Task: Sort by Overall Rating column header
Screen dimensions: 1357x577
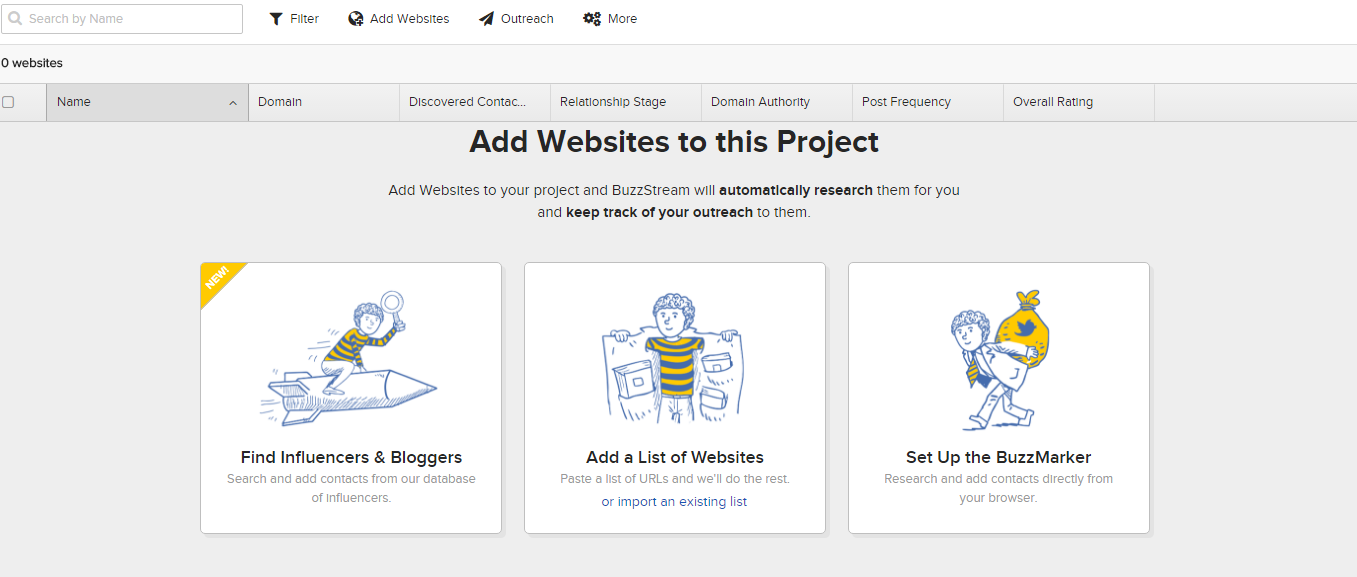Action: pyautogui.click(x=1079, y=102)
